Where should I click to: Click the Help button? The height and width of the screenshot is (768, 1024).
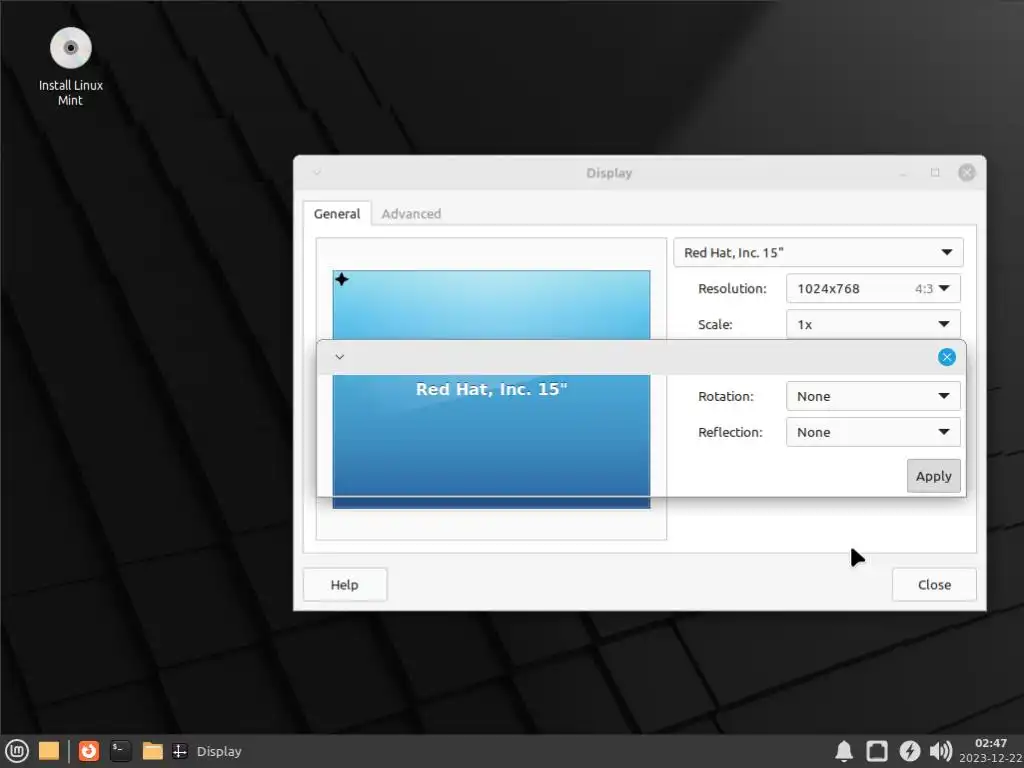pos(345,584)
